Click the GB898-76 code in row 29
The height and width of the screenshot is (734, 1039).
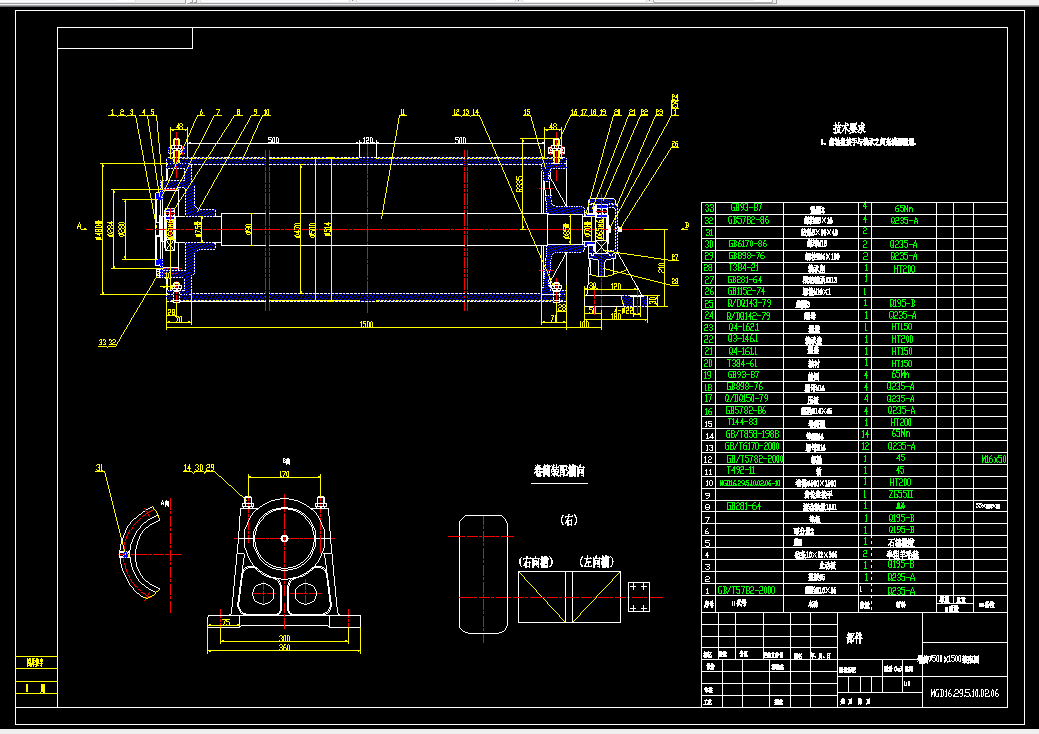point(746,256)
